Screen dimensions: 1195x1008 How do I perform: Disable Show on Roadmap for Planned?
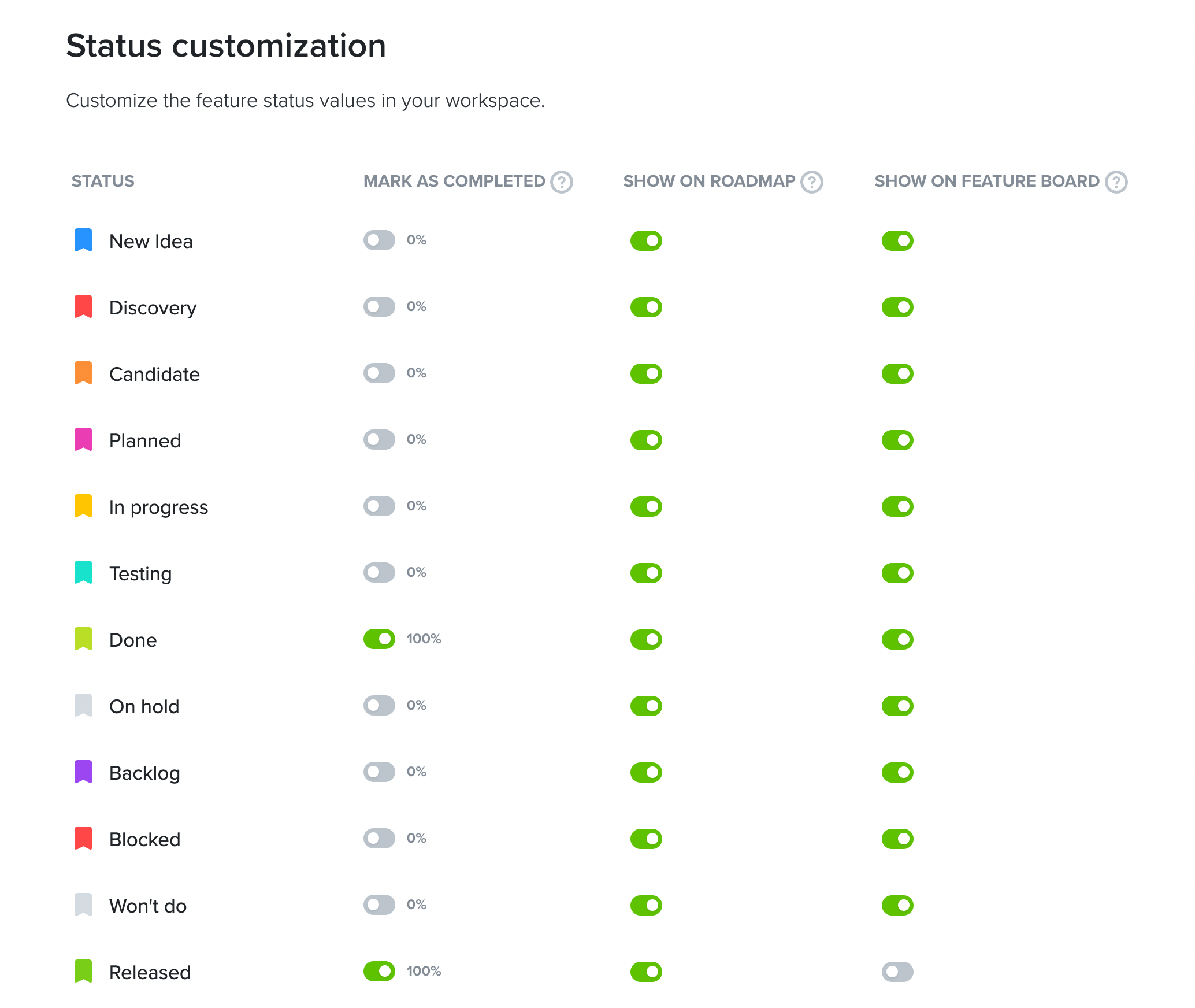[646, 440]
